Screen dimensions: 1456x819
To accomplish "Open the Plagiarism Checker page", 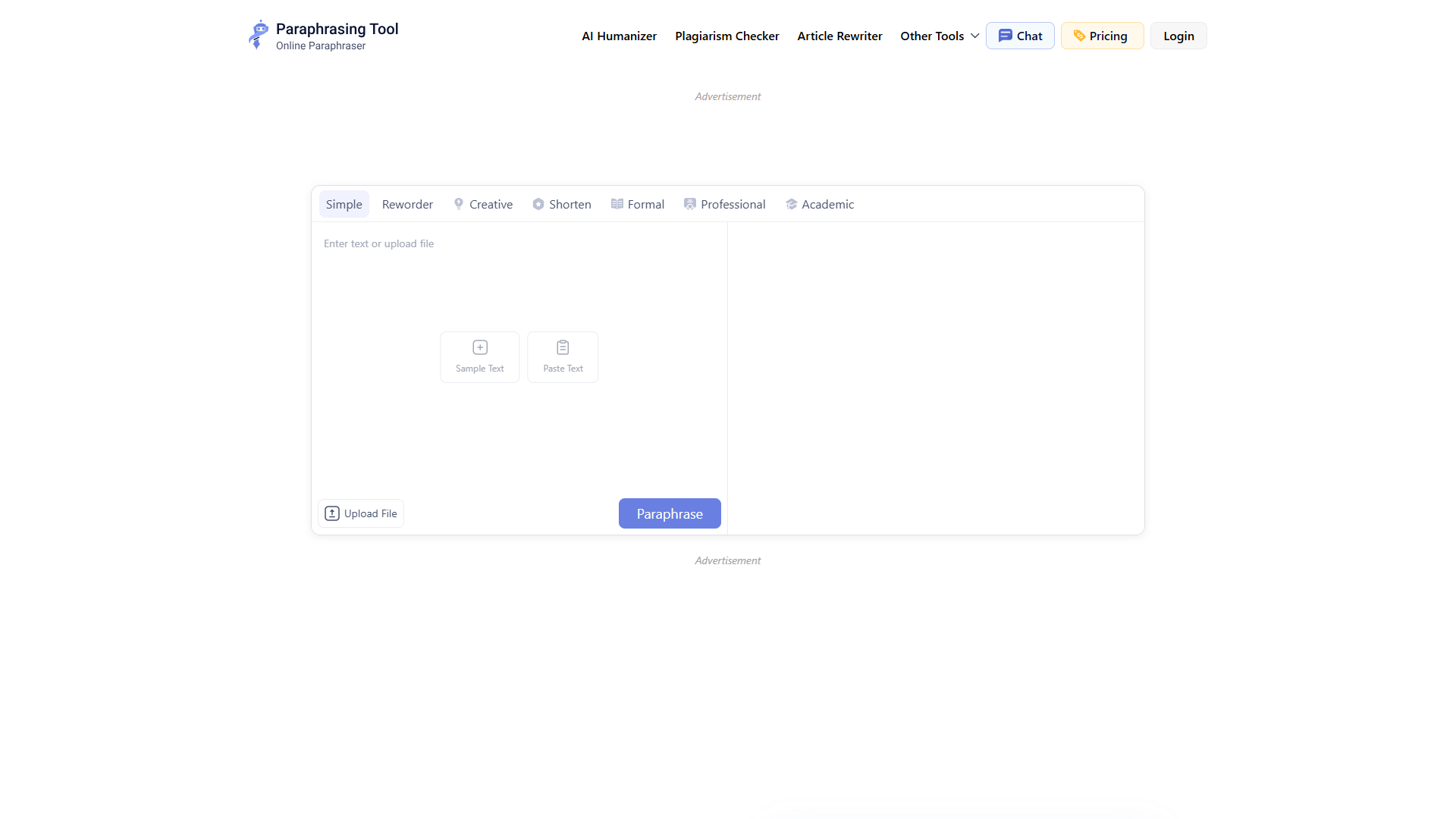I will tap(726, 36).
